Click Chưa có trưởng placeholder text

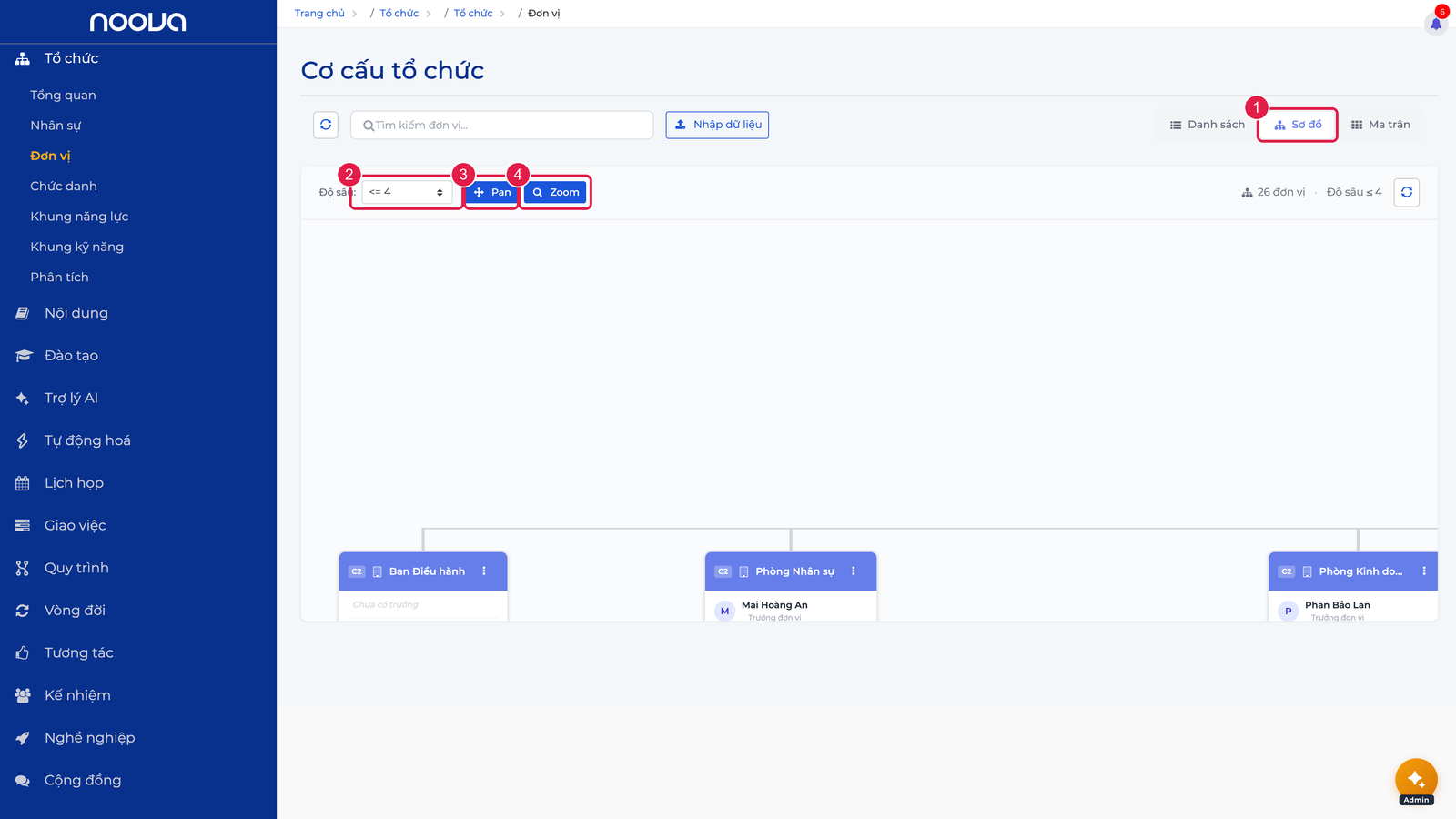point(386,604)
